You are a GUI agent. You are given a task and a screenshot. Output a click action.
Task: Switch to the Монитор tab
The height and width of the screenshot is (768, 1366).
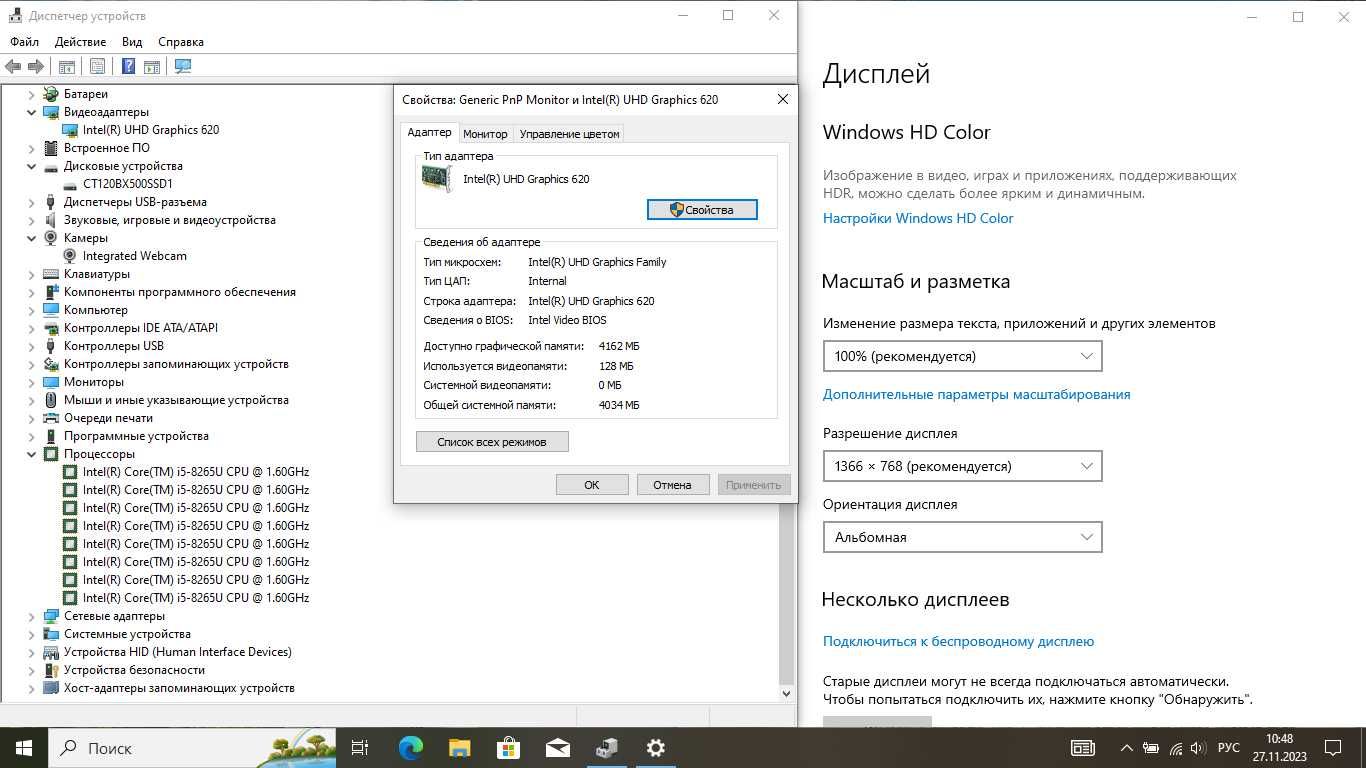click(x=485, y=134)
